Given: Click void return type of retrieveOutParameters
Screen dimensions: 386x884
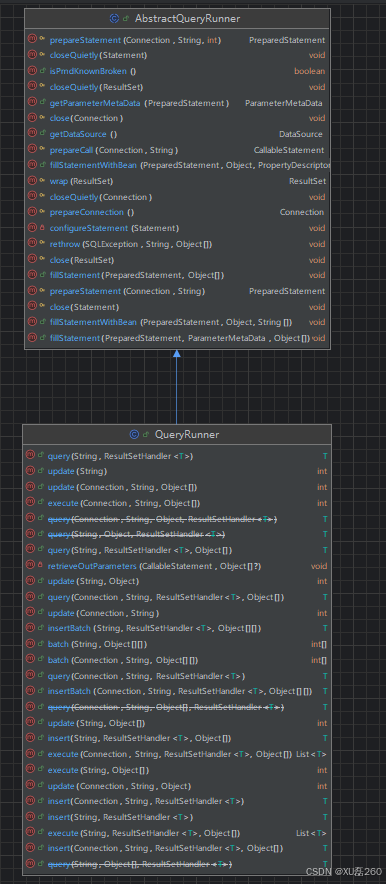Looking at the screenshot, I should click(319, 565).
